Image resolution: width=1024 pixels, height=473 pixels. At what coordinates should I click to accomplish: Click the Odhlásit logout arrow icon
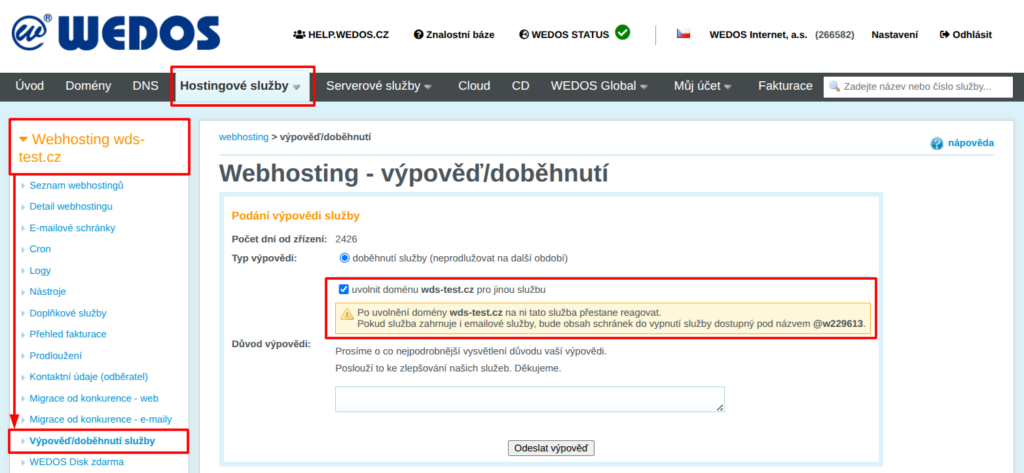tap(944, 35)
